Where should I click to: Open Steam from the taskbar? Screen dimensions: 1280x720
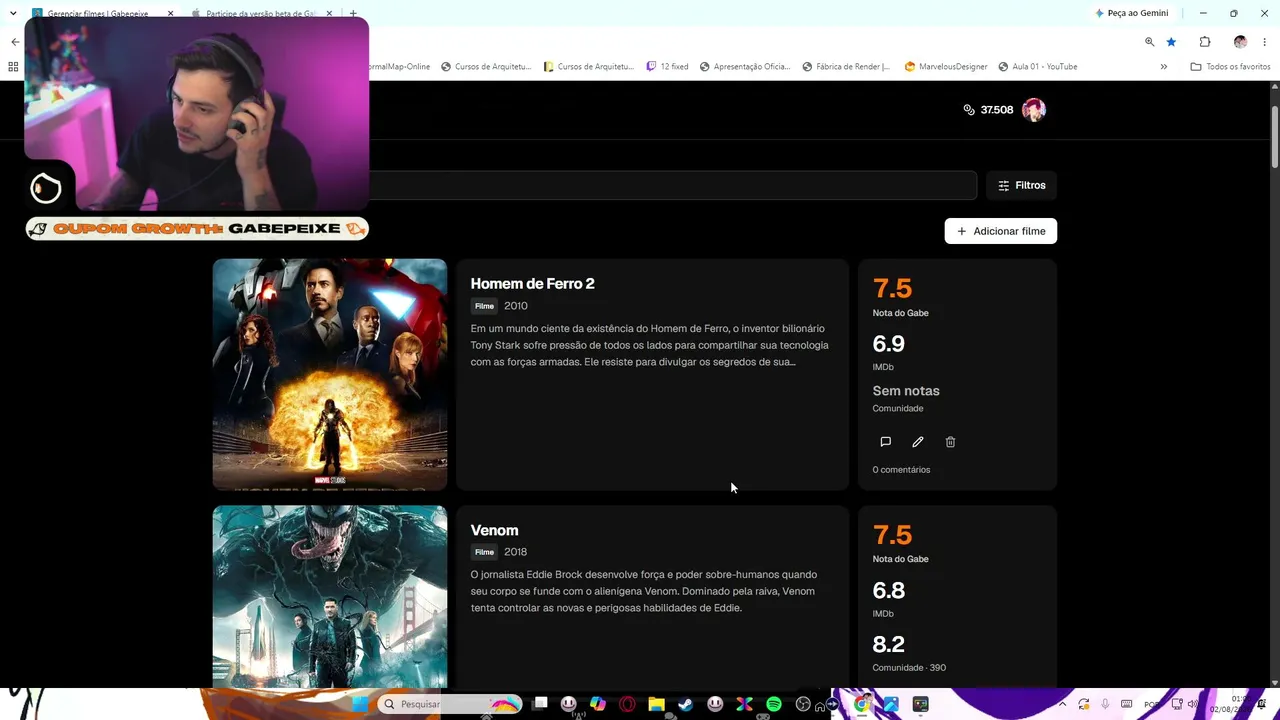[x=685, y=704]
